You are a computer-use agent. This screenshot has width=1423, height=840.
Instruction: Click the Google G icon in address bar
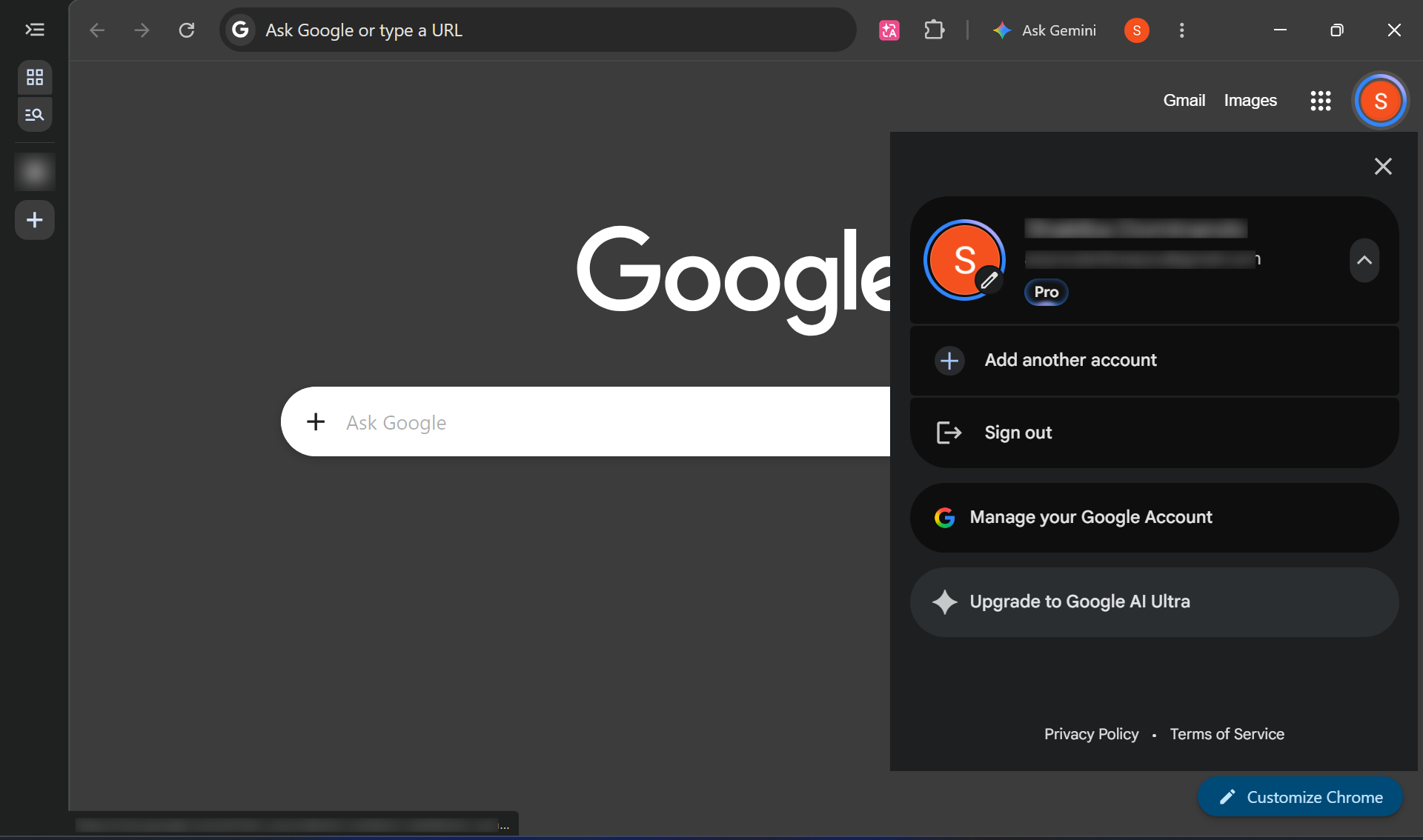[240, 30]
